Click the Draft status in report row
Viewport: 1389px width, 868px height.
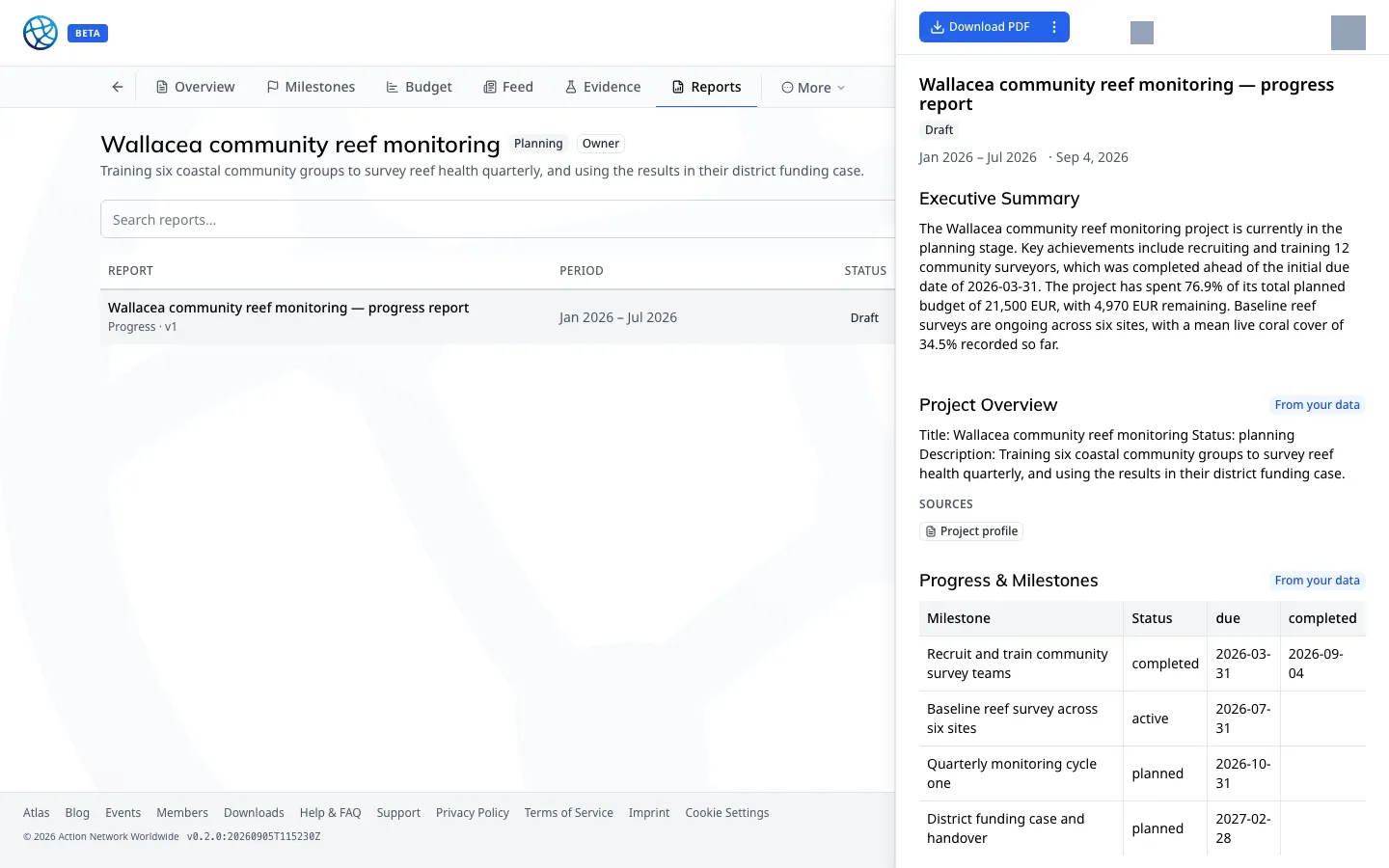[864, 317]
